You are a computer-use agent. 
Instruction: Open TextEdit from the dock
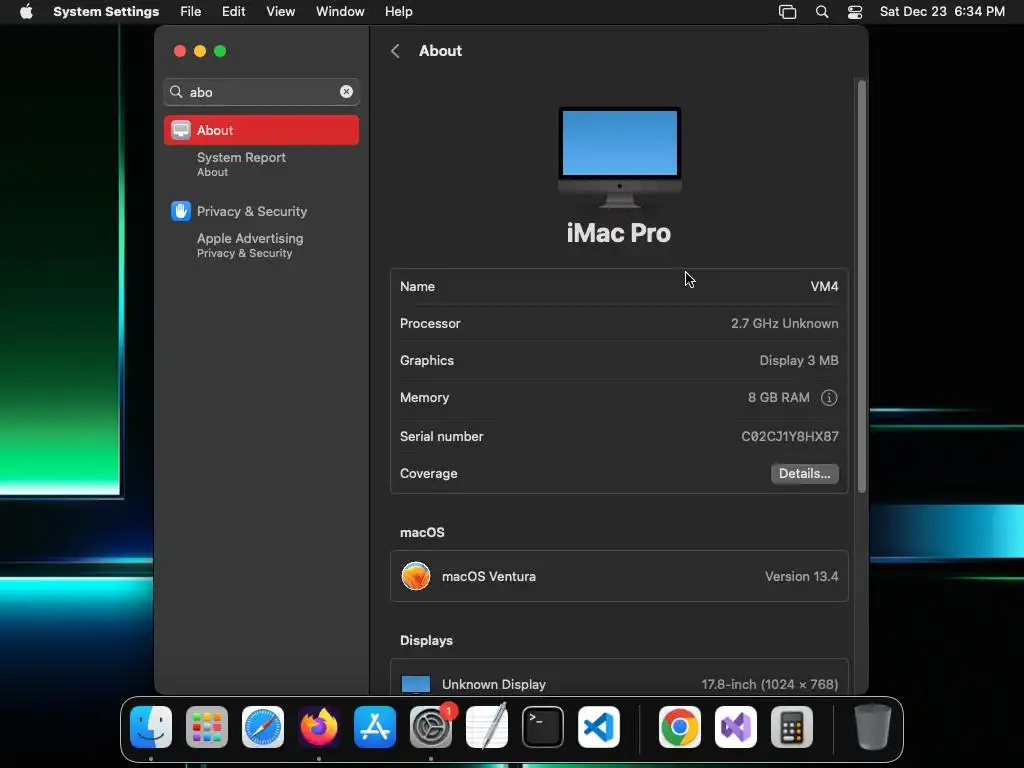coord(487,727)
